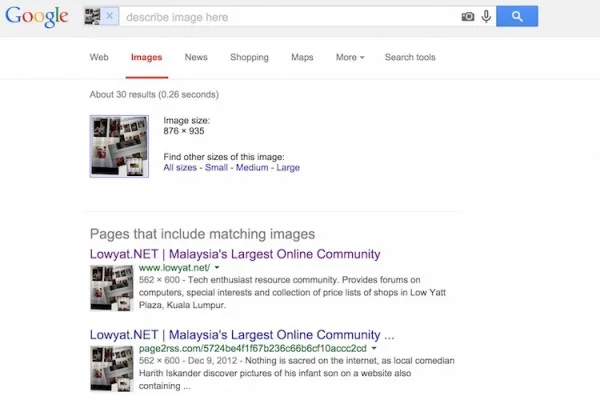The image size is (600, 396).
Task: Show Large sizes of this image
Action: tap(288, 168)
